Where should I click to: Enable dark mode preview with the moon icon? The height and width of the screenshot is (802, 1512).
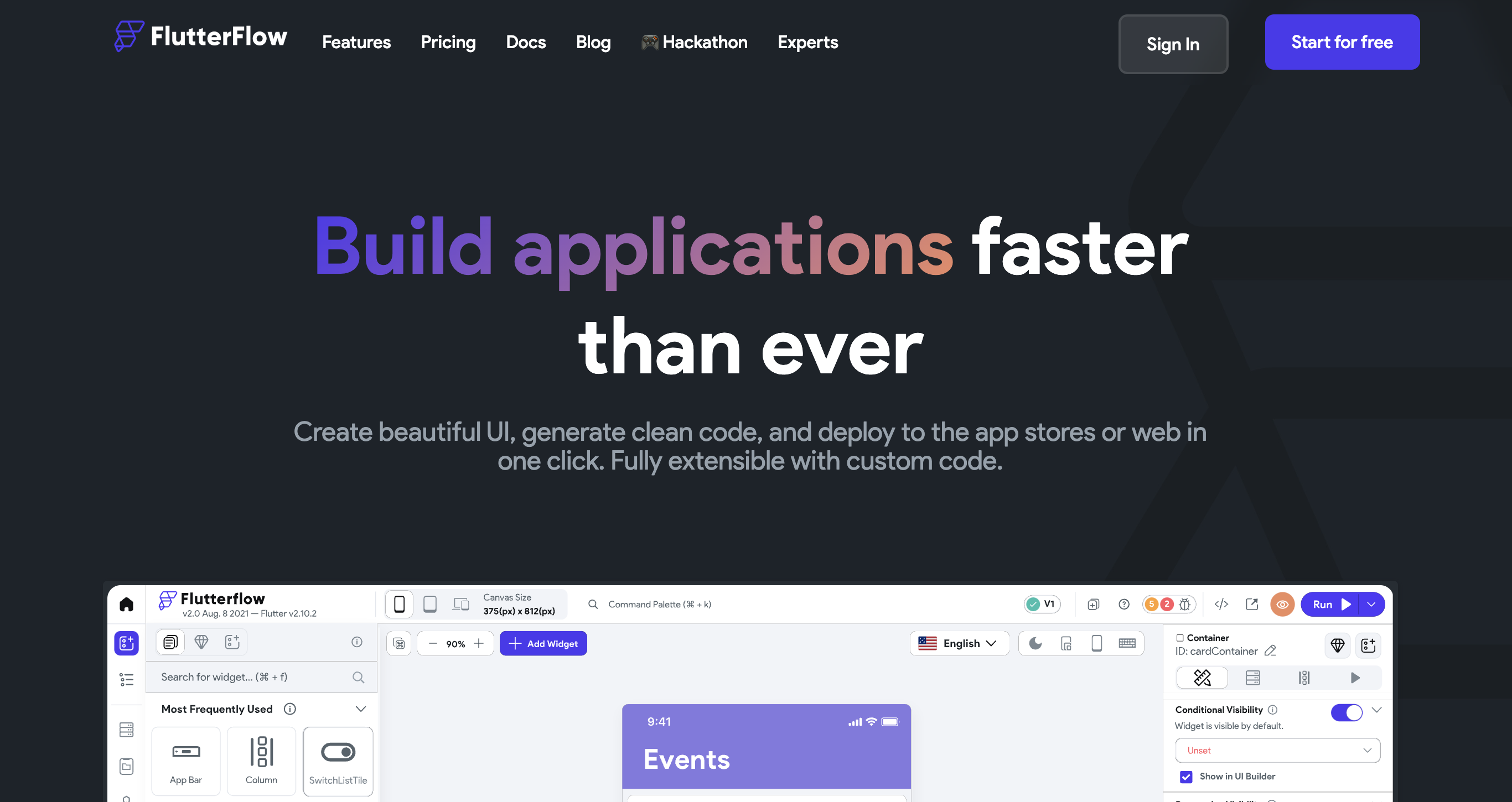pos(1035,643)
